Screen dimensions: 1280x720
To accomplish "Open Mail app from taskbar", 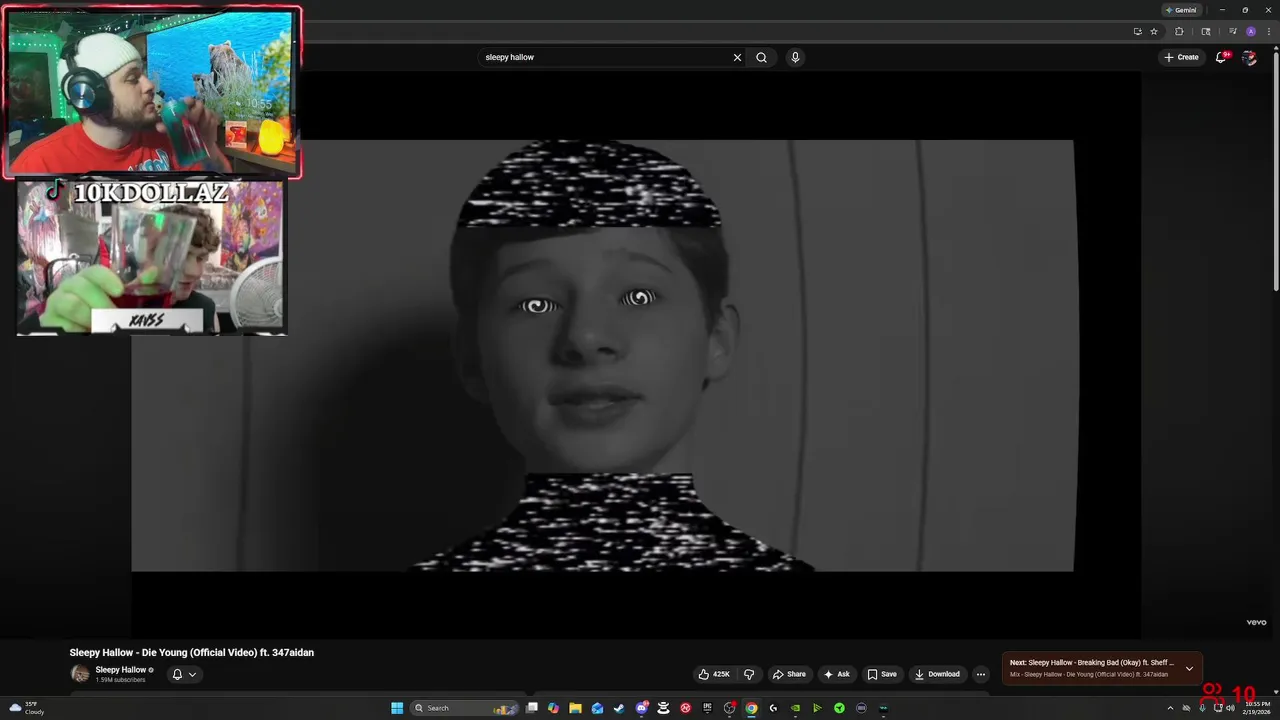I will click(597, 708).
